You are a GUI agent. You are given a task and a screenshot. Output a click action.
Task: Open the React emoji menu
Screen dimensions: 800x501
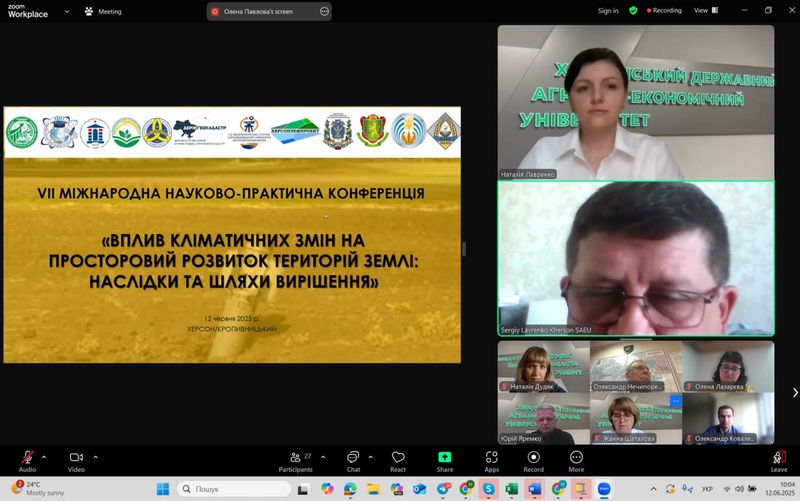[398, 459]
